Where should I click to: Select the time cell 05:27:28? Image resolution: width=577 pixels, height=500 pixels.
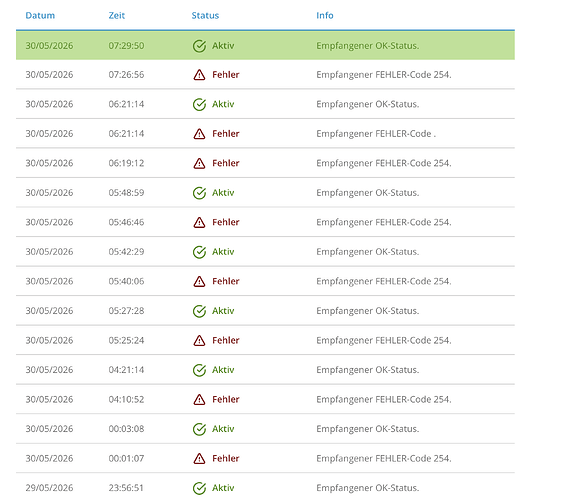126,311
